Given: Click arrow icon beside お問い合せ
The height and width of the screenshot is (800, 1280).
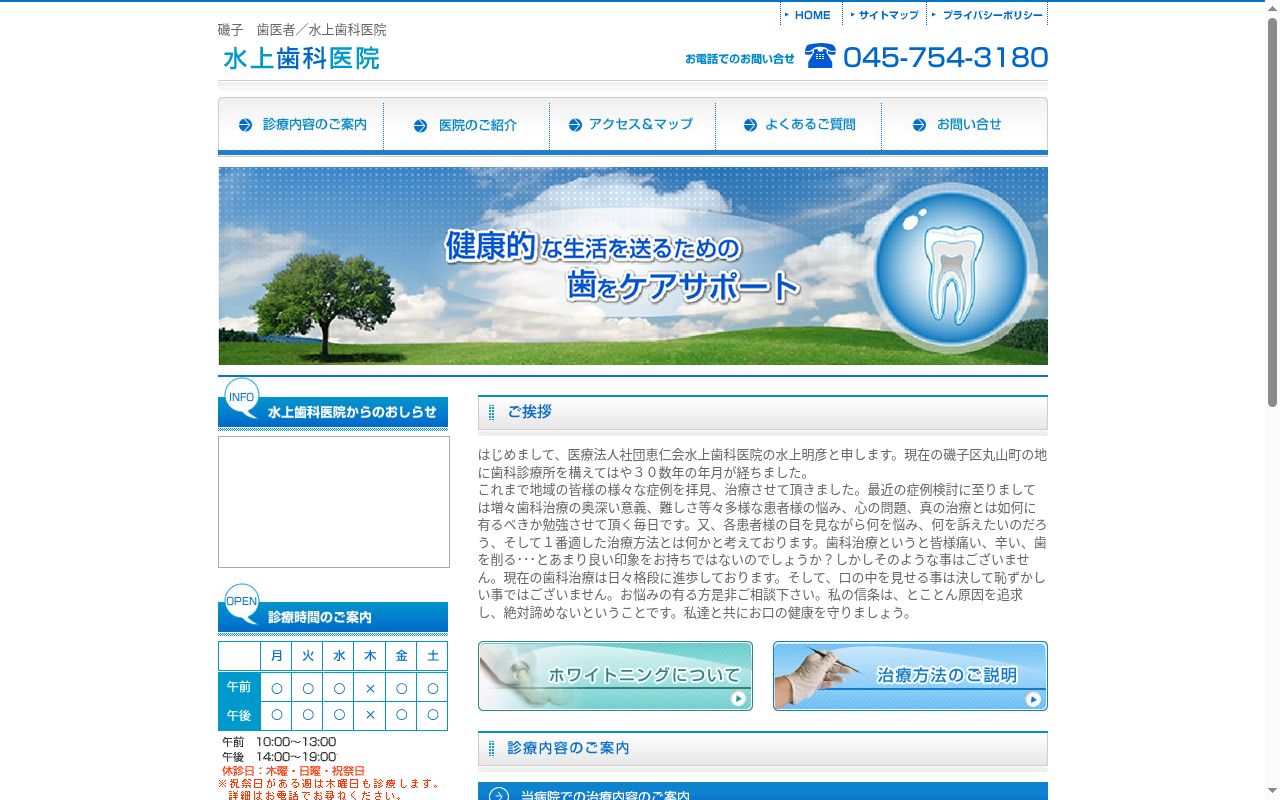Looking at the screenshot, I should click(920, 125).
